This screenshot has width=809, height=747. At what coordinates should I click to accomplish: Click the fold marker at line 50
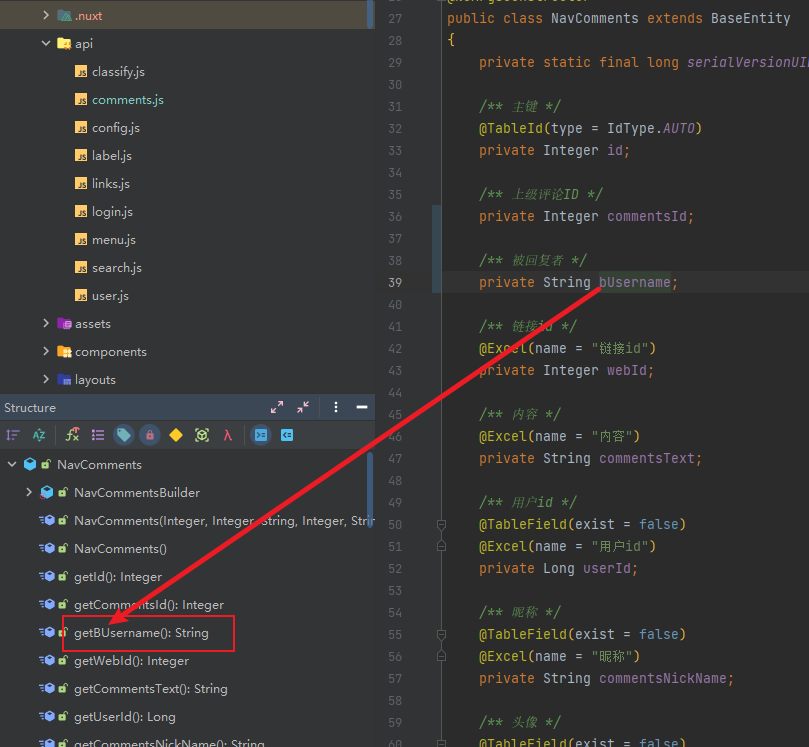tap(441, 524)
